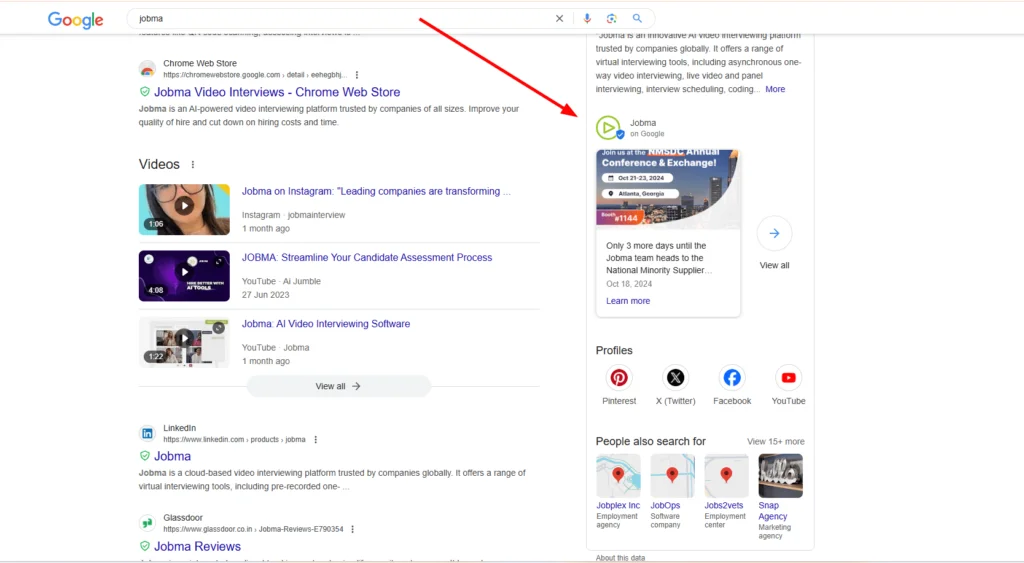Open NMSDC conference post image
The width and height of the screenshot is (1024, 563).
click(x=667, y=189)
